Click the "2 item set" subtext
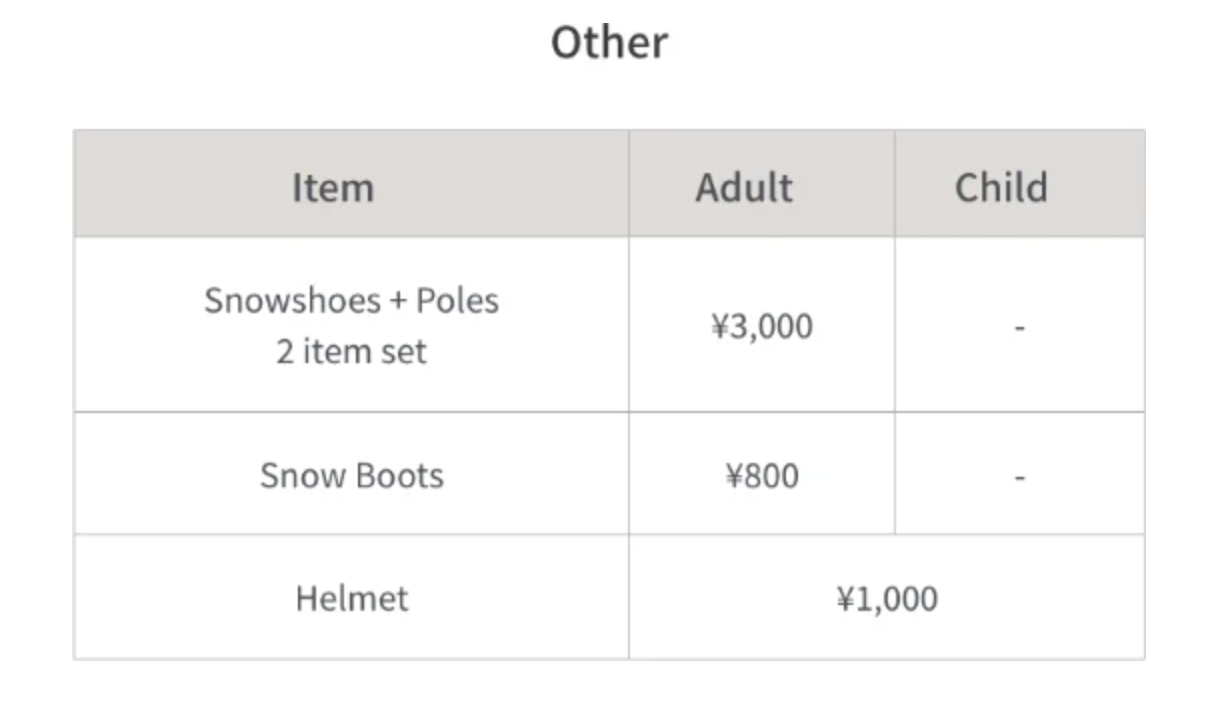 [x=351, y=352]
